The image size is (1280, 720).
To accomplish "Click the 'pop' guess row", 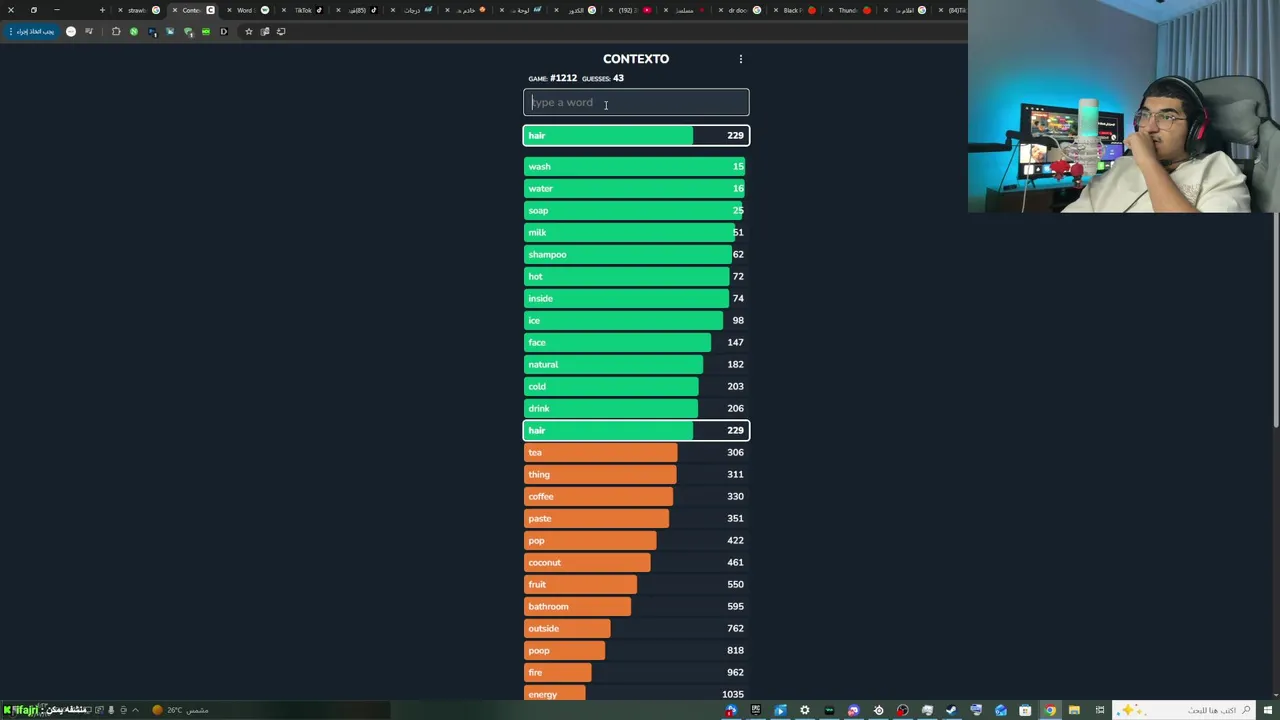I will [x=636, y=540].
